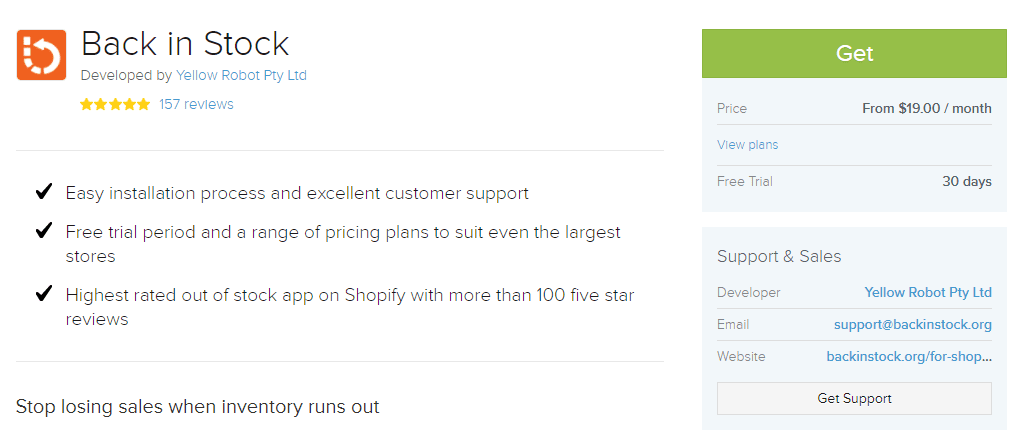
Task: Click the checkmark beside easy installation
Action: (x=44, y=191)
